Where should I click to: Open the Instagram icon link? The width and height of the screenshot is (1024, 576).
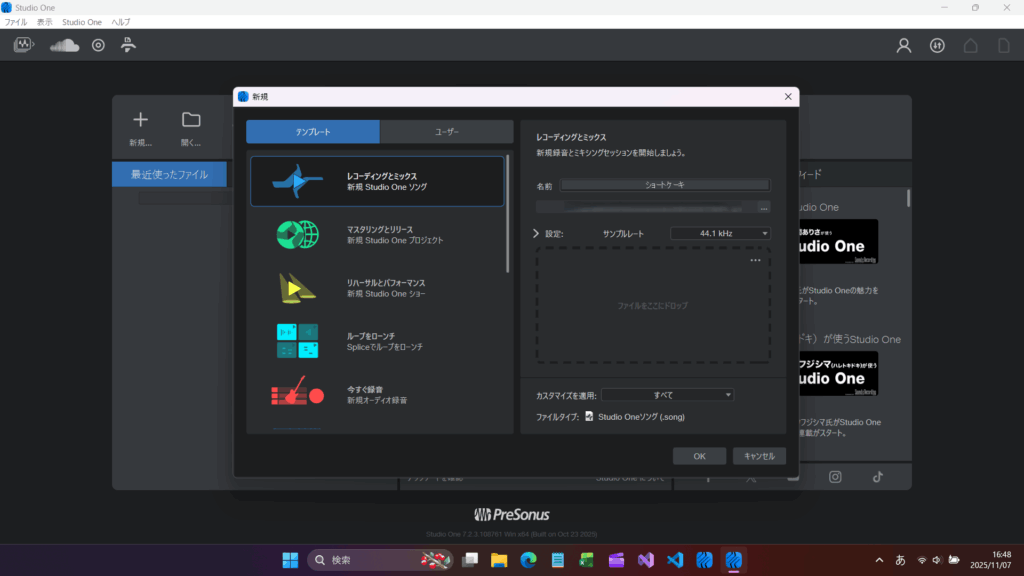[x=835, y=477]
